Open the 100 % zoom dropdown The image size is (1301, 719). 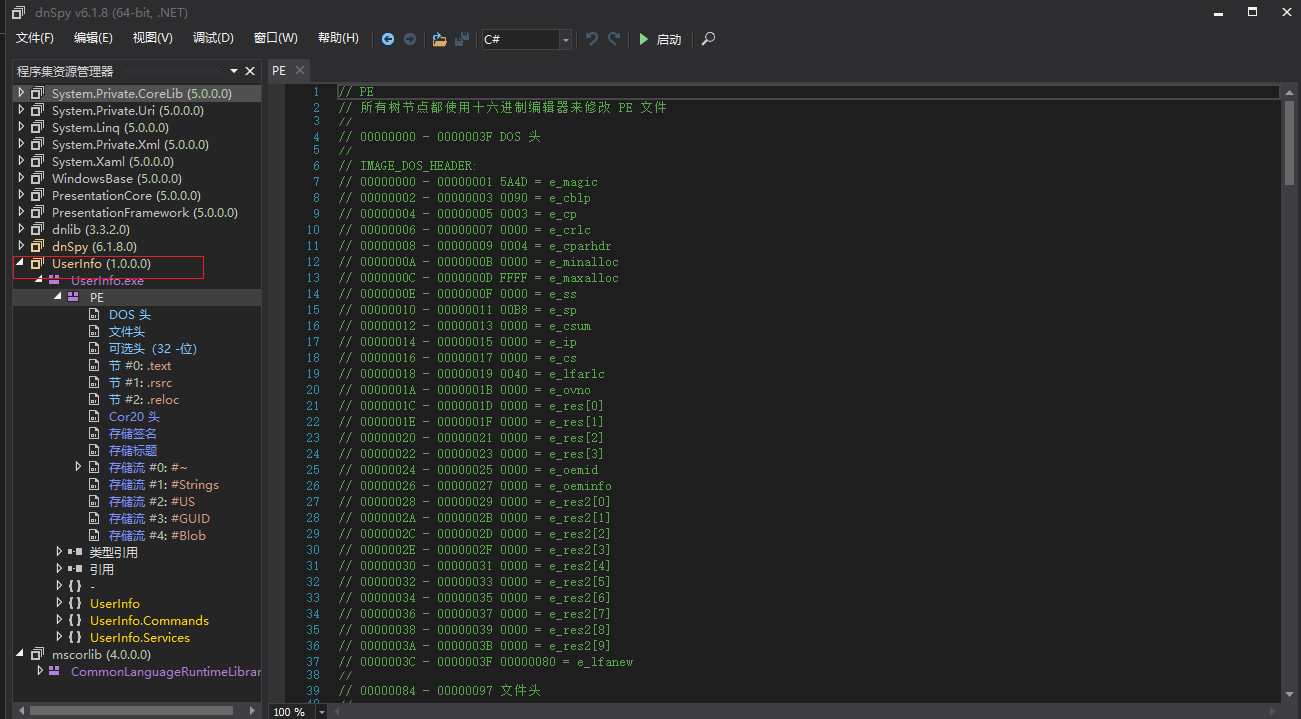pos(321,711)
